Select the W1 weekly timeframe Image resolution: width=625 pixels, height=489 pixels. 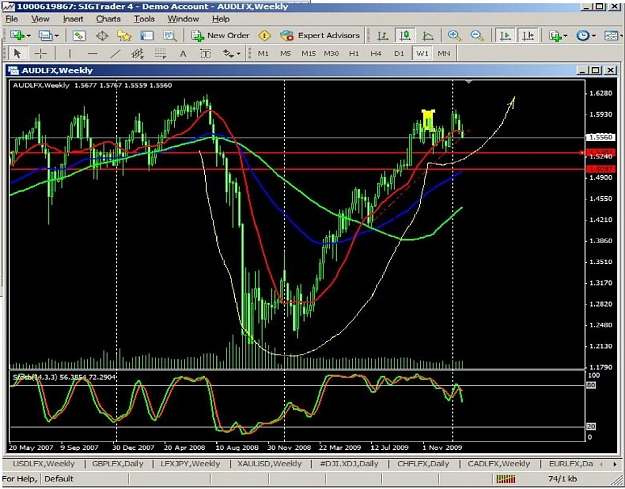422,53
